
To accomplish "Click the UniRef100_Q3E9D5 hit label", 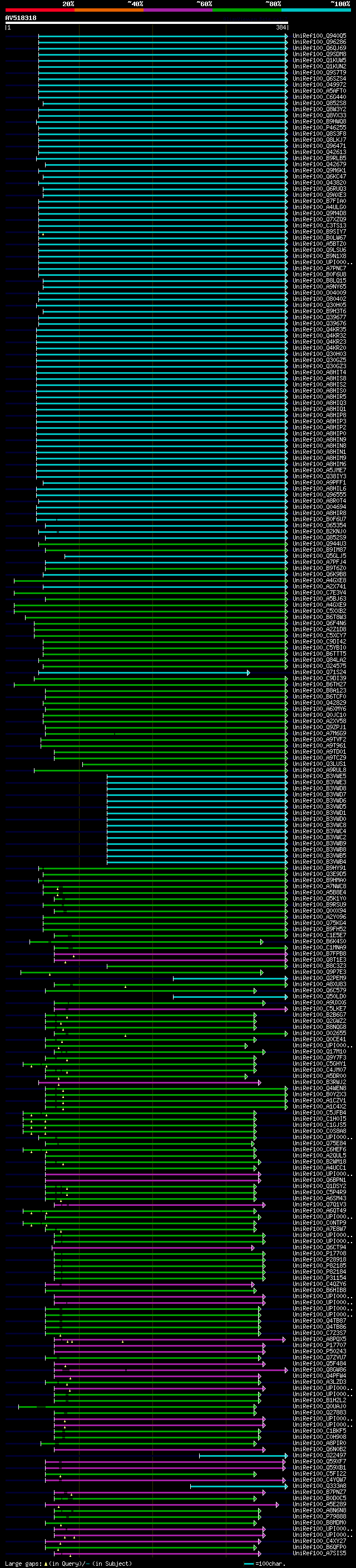I will point(319,874).
